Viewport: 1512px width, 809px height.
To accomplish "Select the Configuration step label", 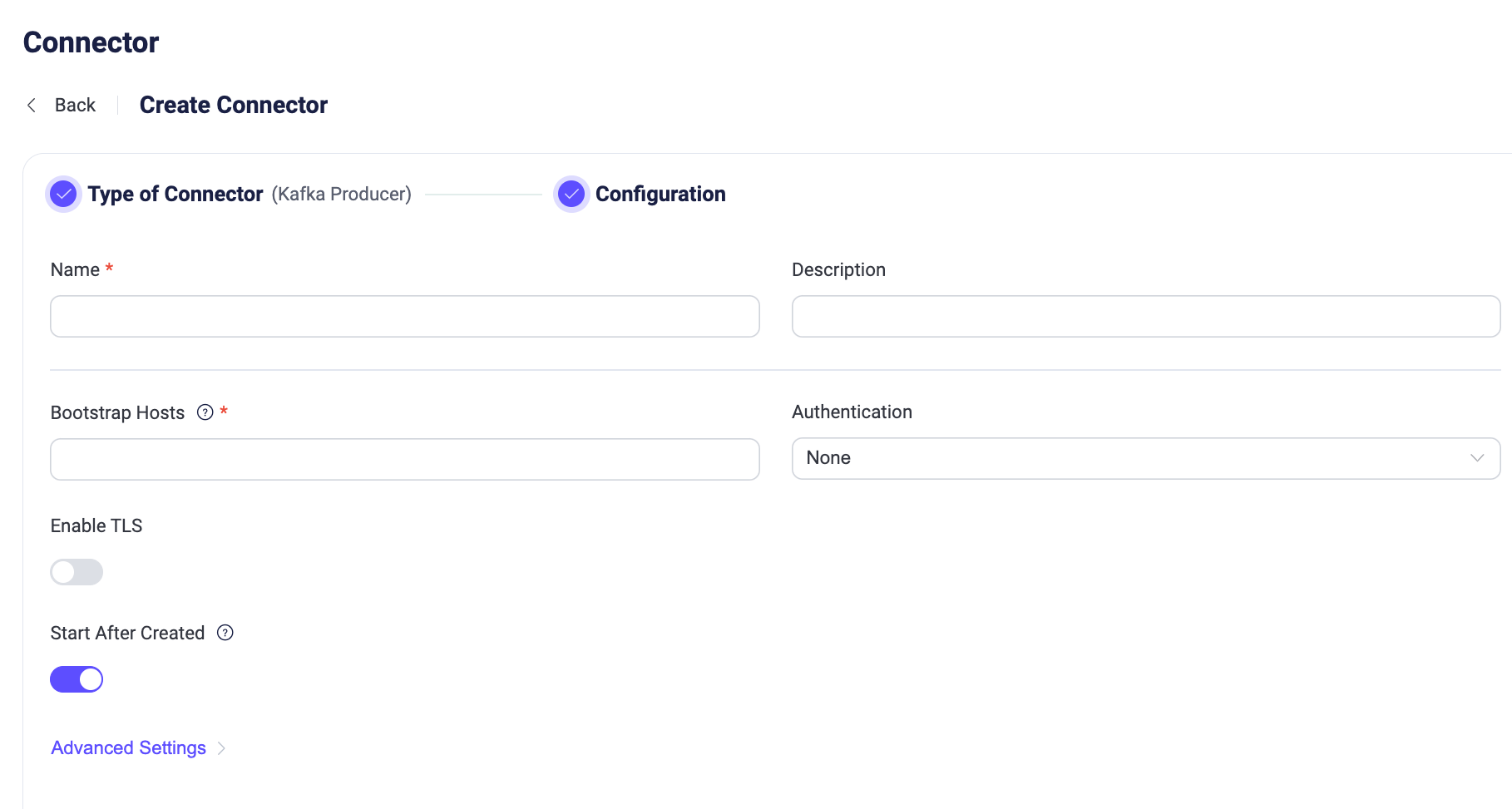I will (x=660, y=195).
